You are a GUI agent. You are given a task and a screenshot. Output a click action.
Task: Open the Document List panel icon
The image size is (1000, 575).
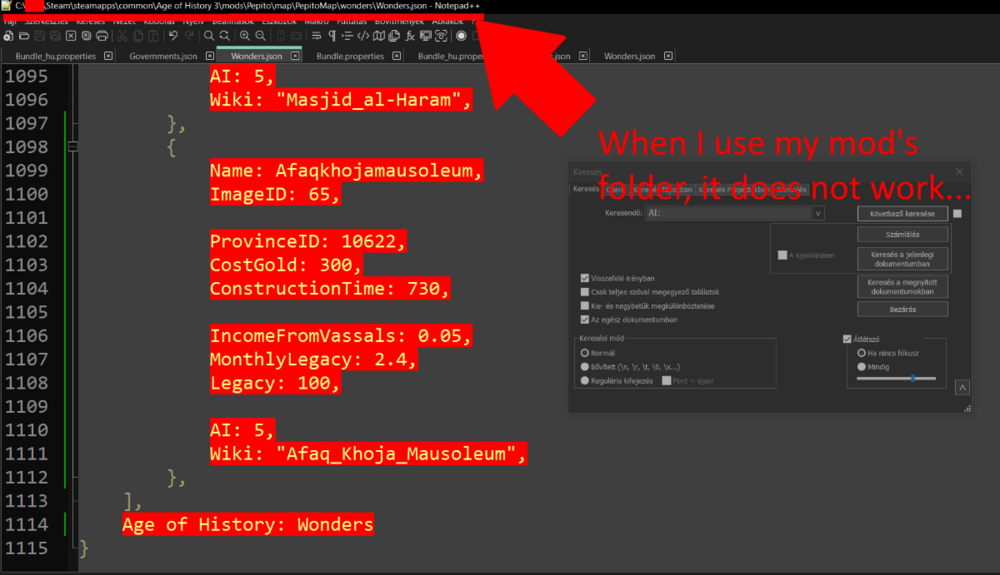coord(394,36)
